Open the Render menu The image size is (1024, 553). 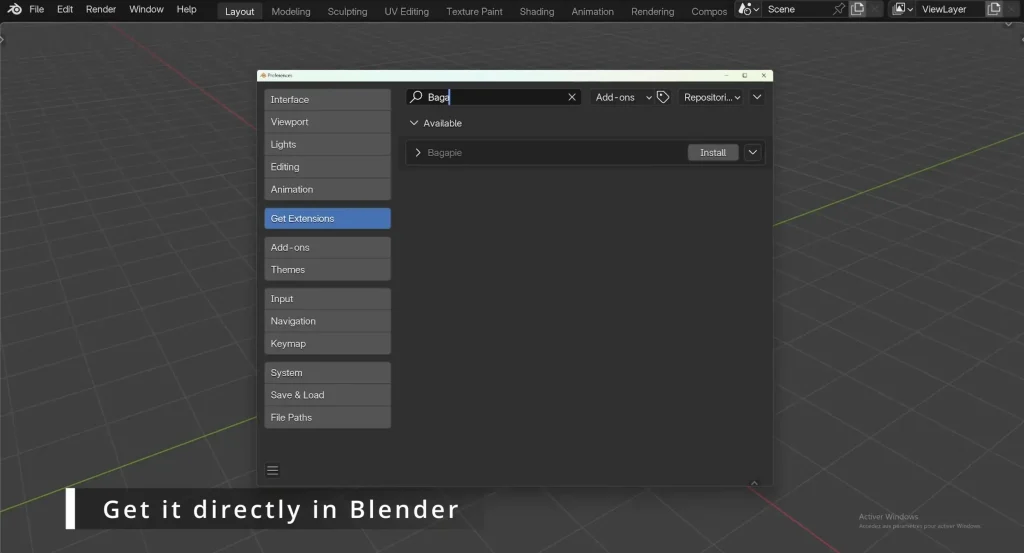click(x=101, y=10)
